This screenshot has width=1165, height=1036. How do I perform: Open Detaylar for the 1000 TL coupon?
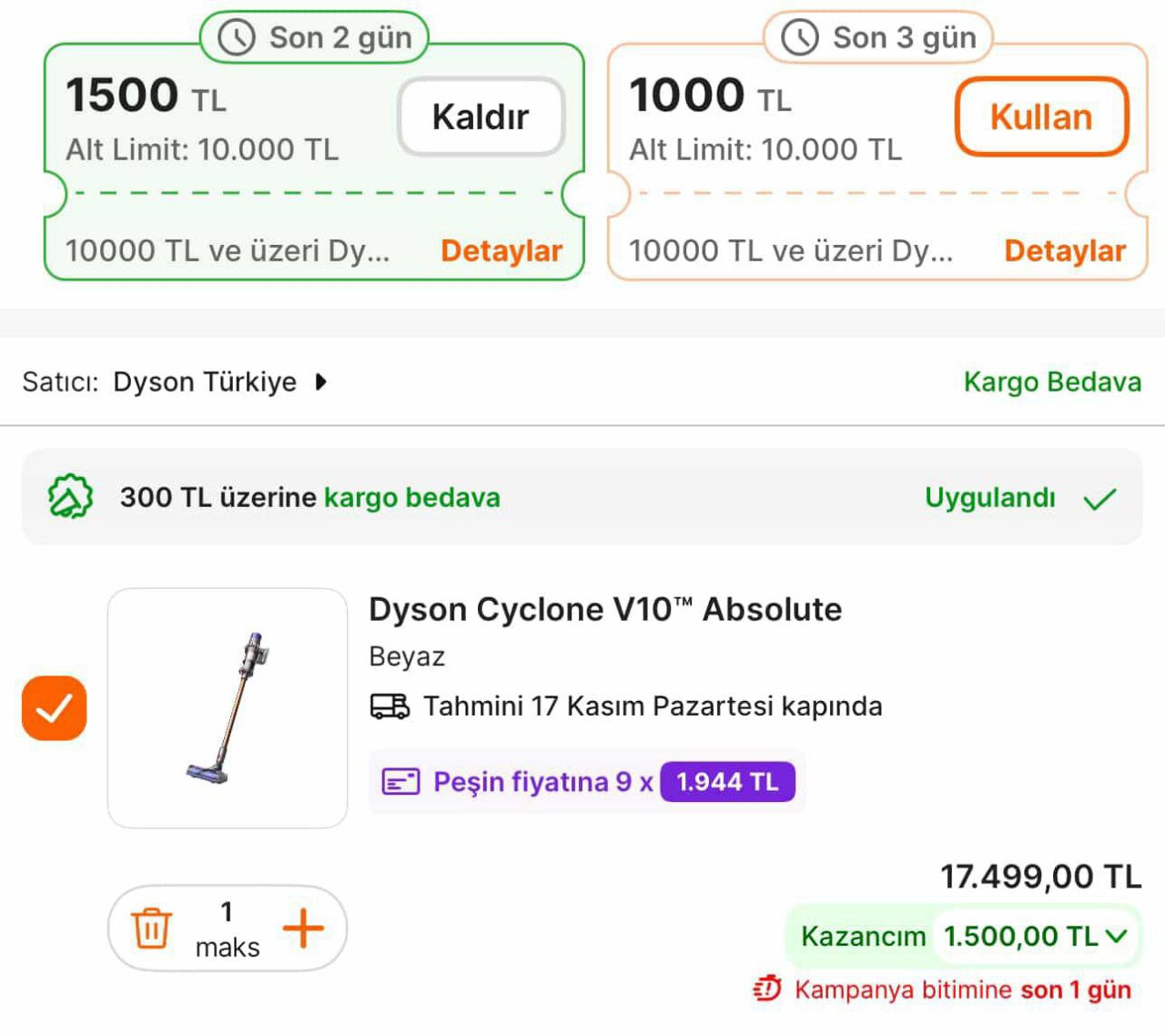[x=1064, y=250]
